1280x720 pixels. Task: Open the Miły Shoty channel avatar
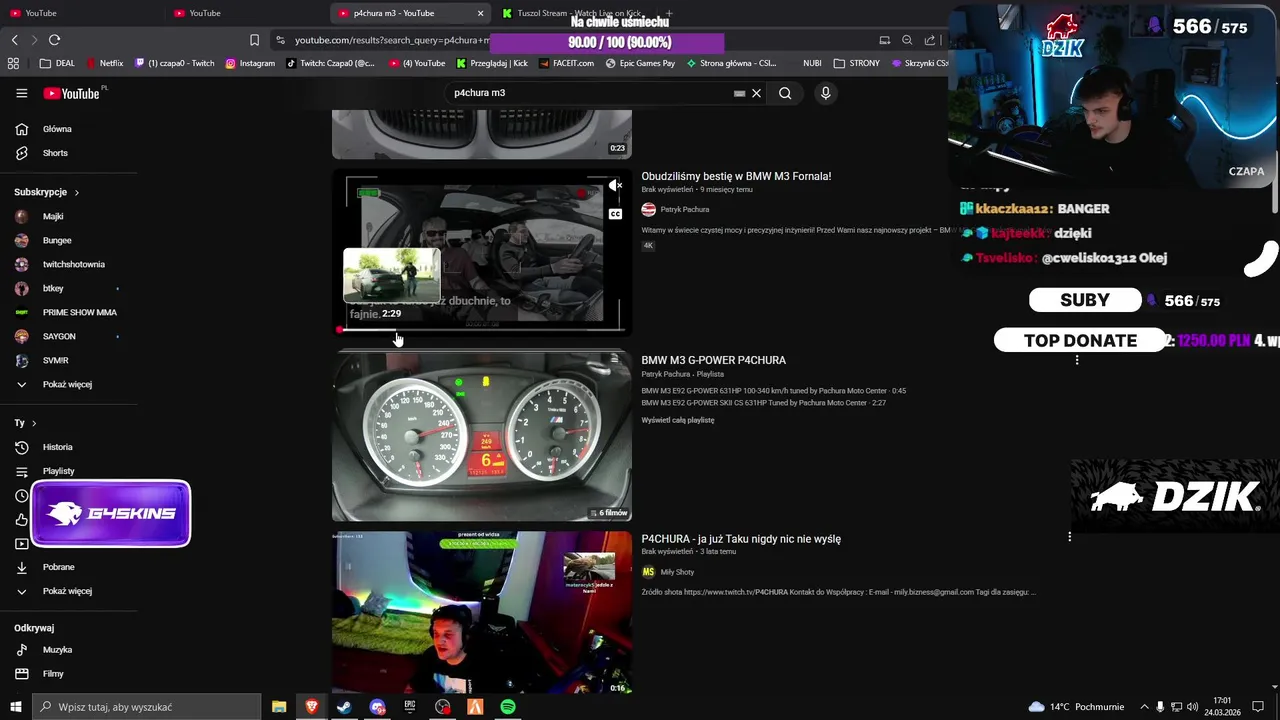point(648,572)
